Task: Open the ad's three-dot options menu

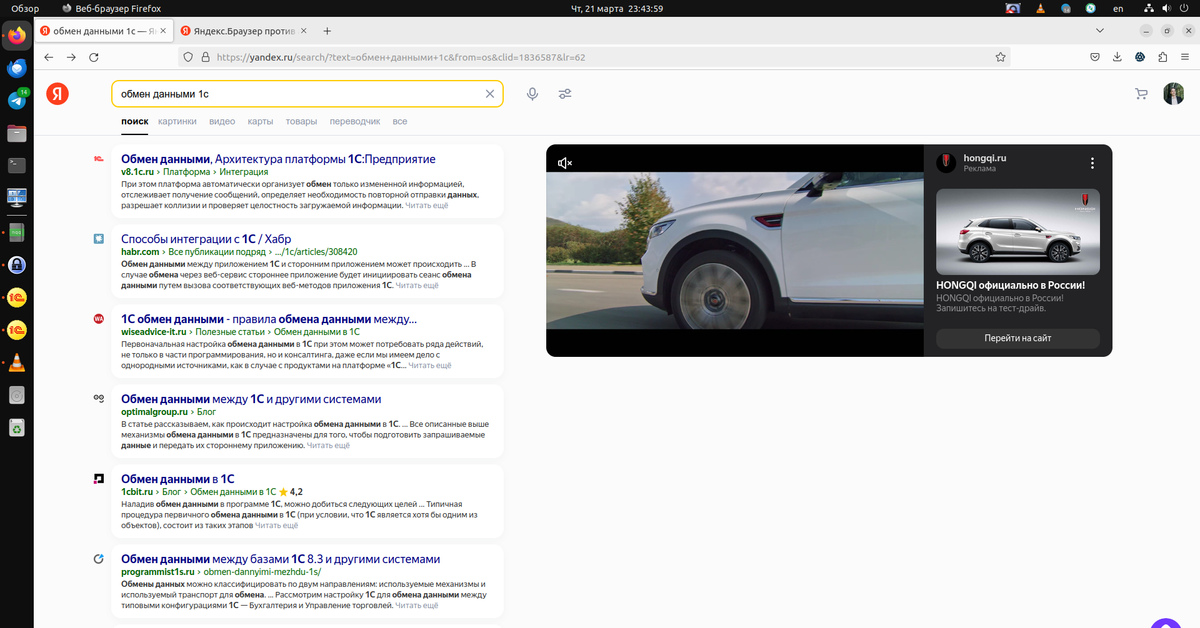Action: (1092, 163)
